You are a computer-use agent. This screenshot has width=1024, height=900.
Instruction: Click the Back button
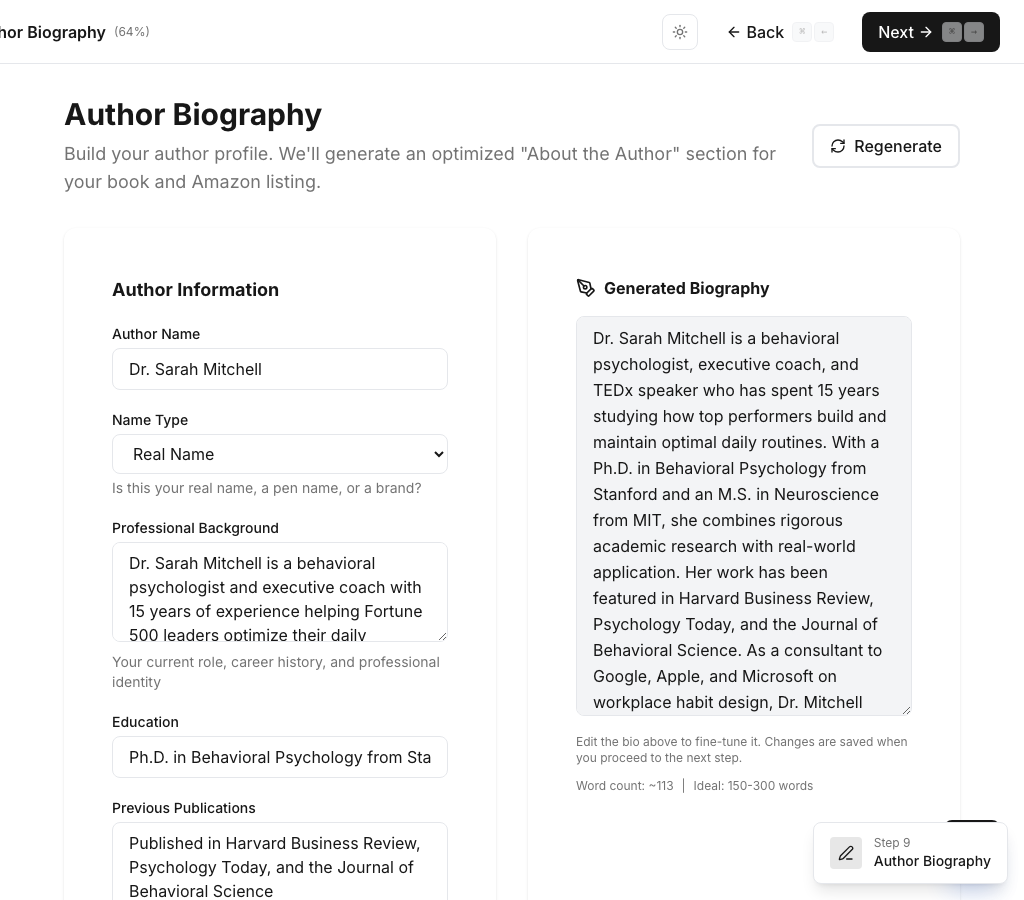pos(756,32)
